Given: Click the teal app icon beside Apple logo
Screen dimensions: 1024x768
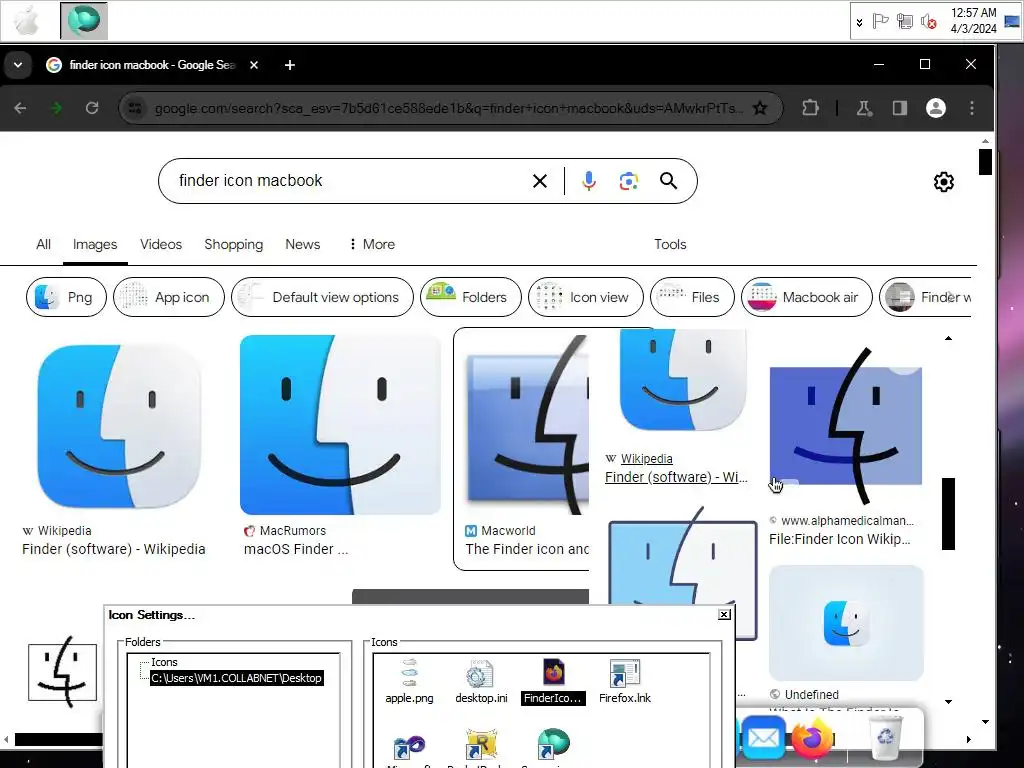Looking at the screenshot, I should tap(84, 20).
